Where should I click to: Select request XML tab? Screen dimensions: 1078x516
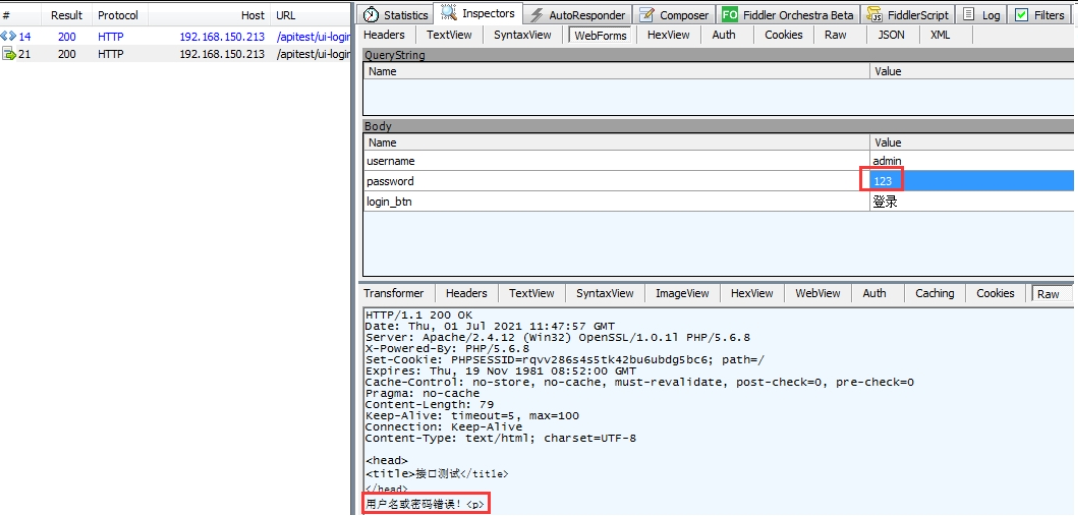[x=940, y=34]
